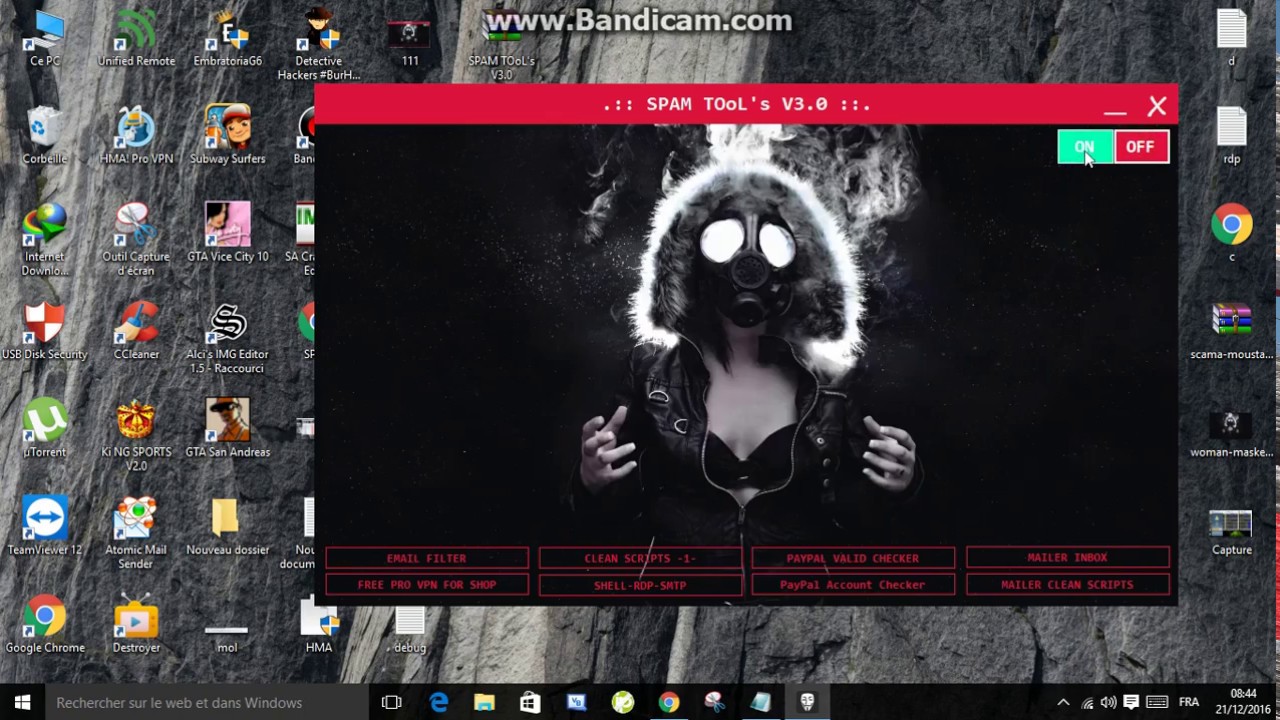Switch the SPAM TOoL's OFF toggle

click(x=1140, y=147)
